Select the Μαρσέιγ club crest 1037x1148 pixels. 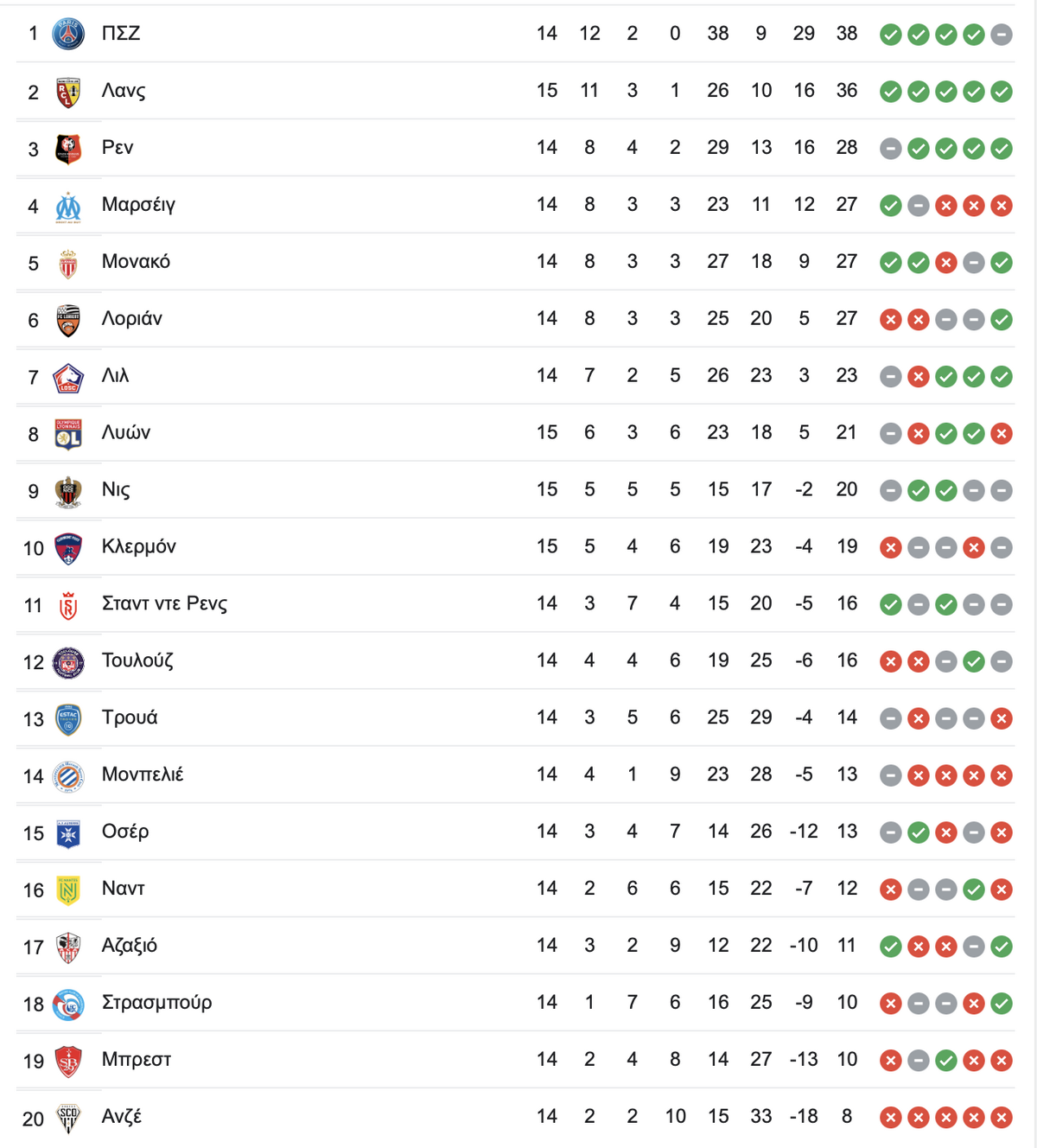coord(68,207)
